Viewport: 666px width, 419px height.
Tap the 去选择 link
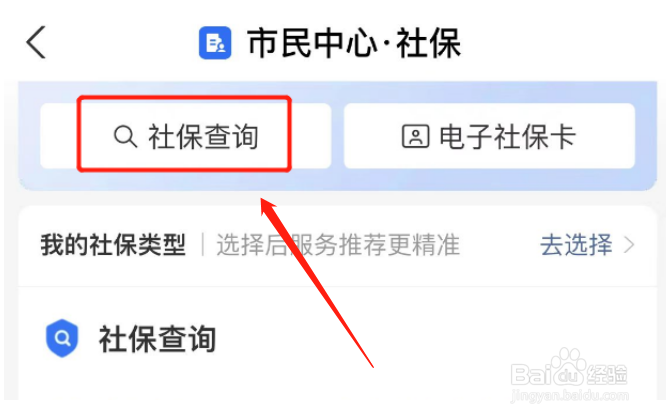point(576,245)
